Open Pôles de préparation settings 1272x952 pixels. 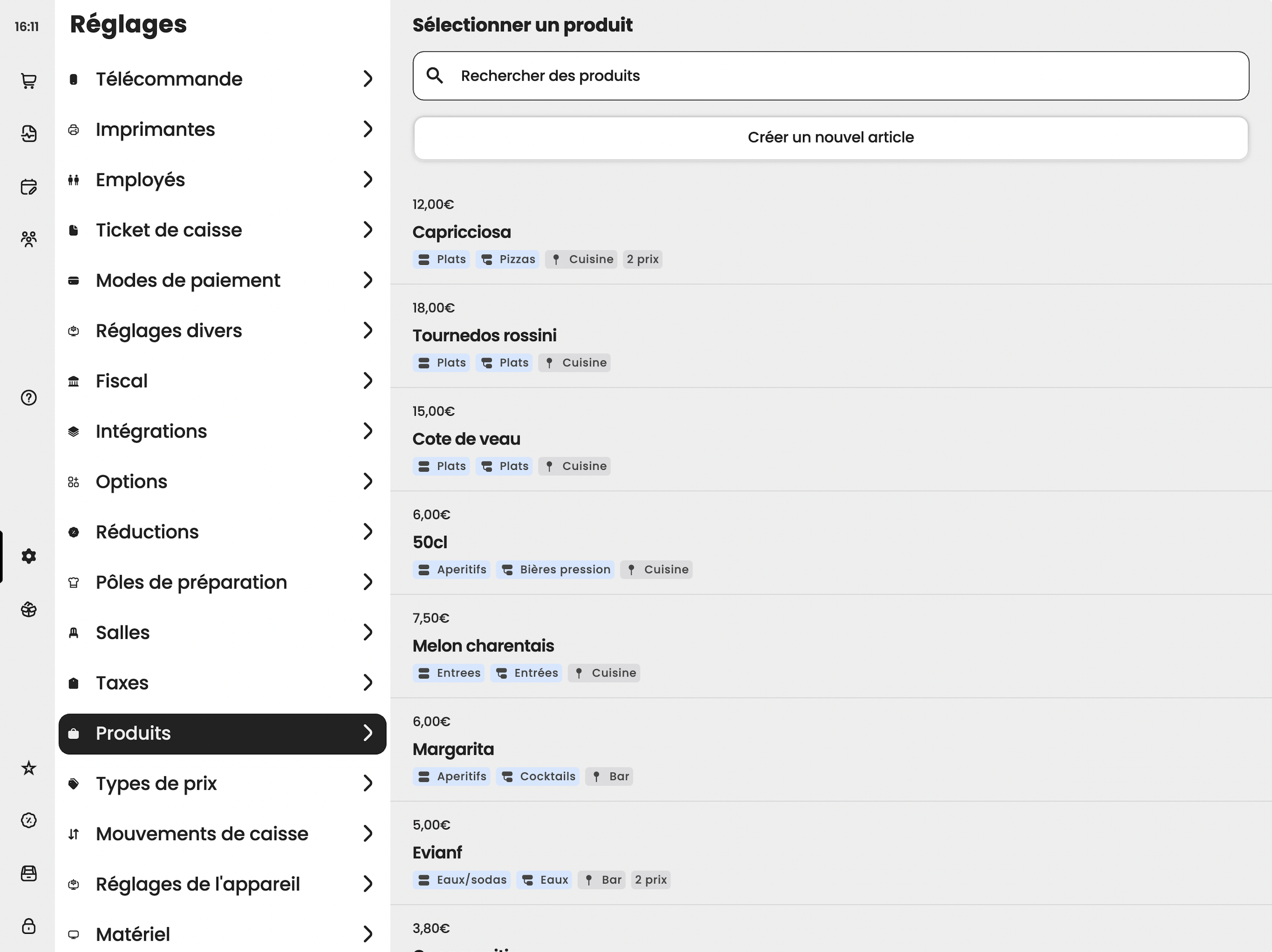223,582
